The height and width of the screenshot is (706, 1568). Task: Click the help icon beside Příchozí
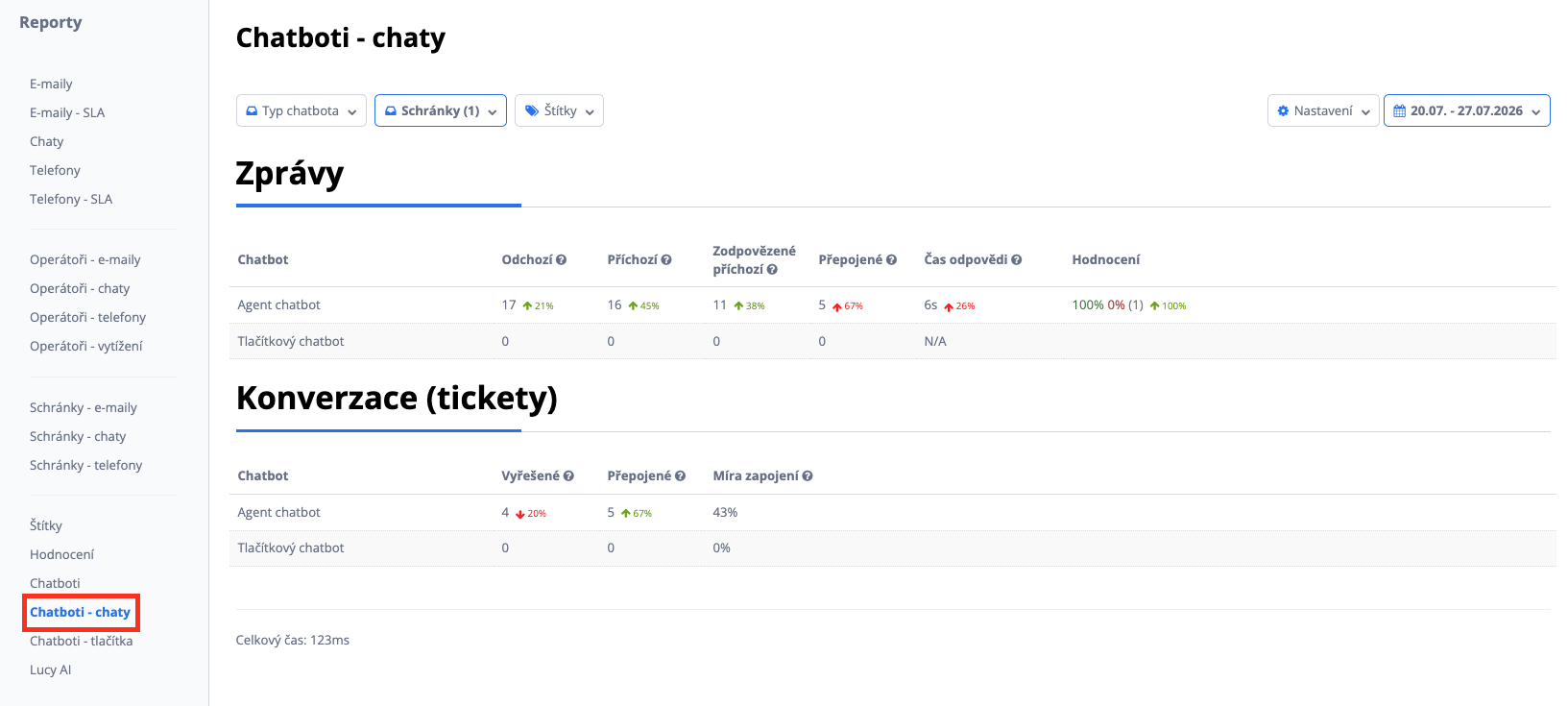[x=666, y=259]
